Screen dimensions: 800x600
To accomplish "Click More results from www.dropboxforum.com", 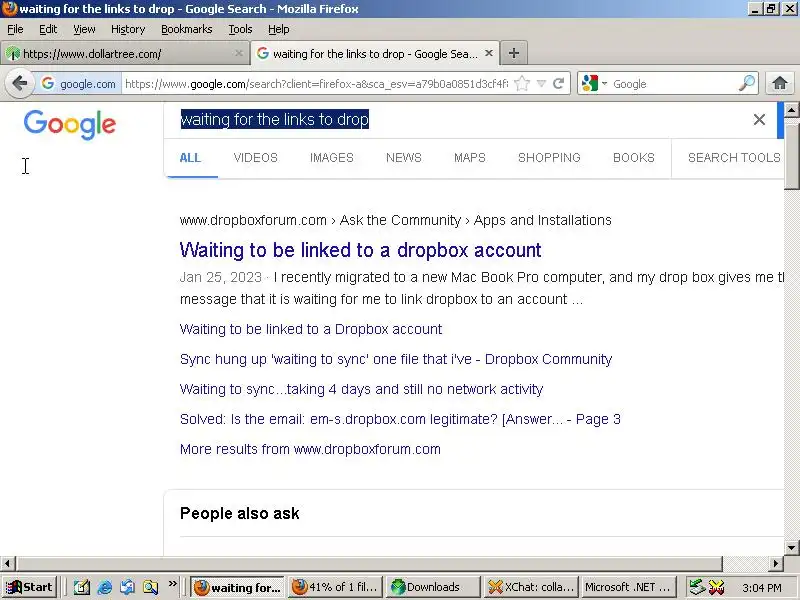I will click(310, 449).
